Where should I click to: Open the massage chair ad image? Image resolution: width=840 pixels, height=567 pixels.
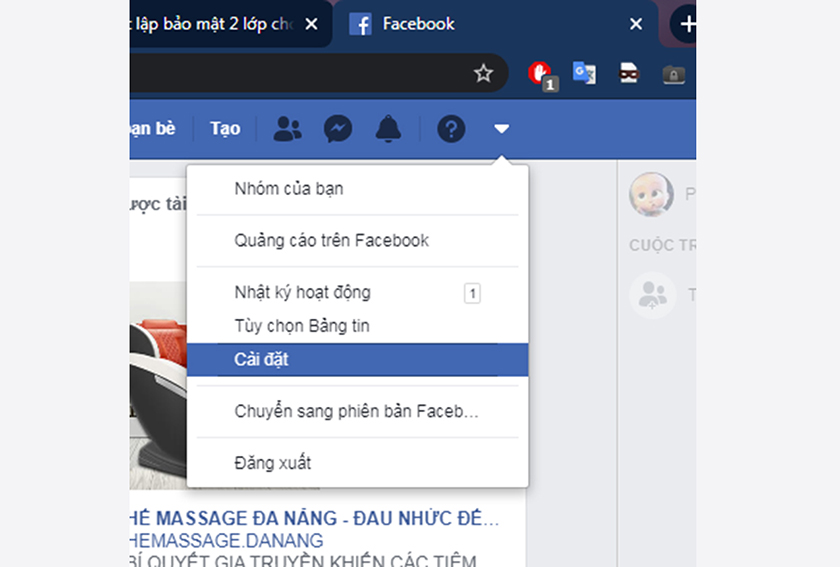[159, 385]
